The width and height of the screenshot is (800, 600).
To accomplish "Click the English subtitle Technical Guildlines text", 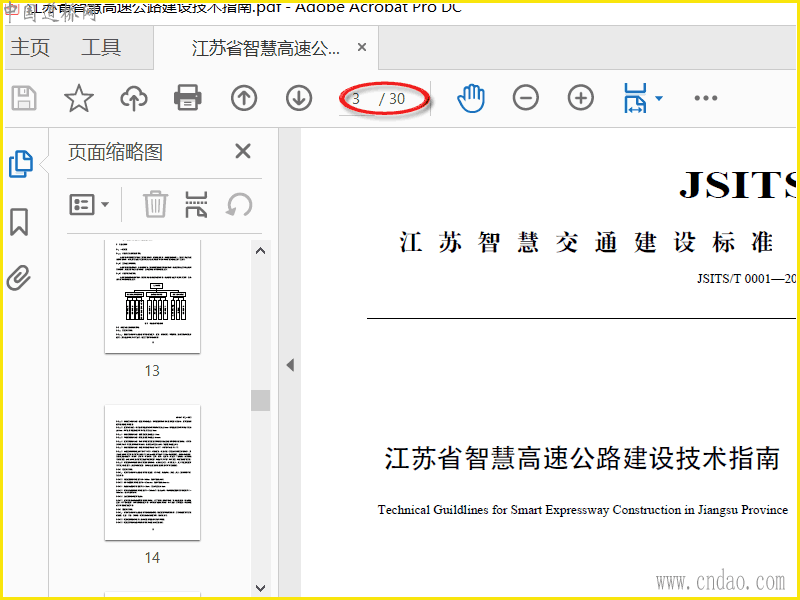I will [583, 510].
